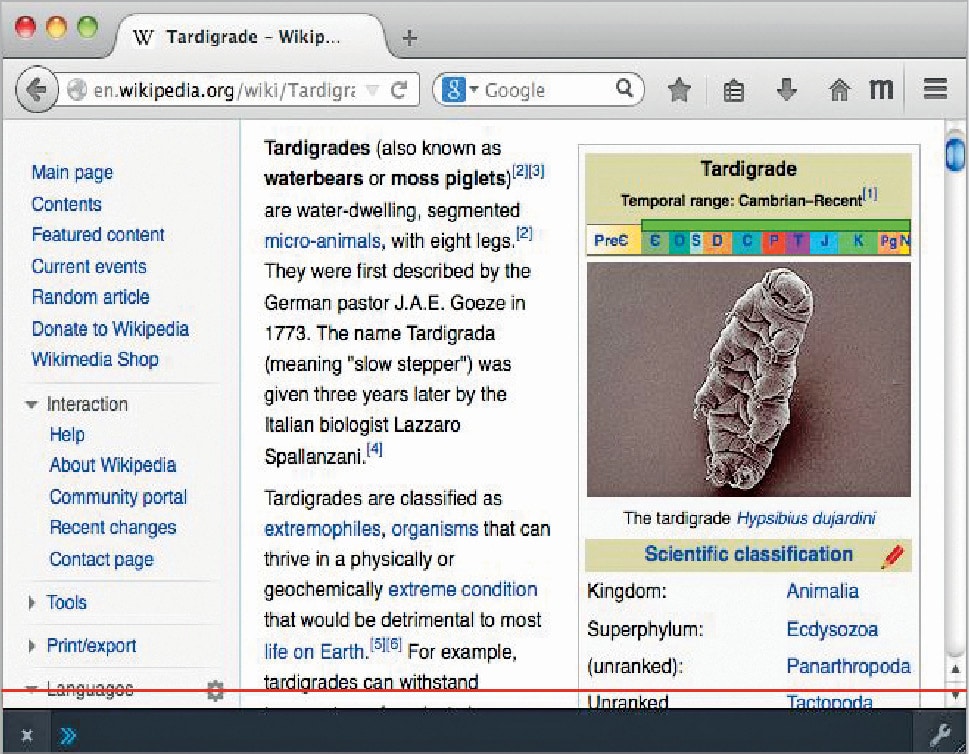Image resolution: width=969 pixels, height=754 pixels.
Task: Expand the Print/export sidebar section
Action: [32, 646]
